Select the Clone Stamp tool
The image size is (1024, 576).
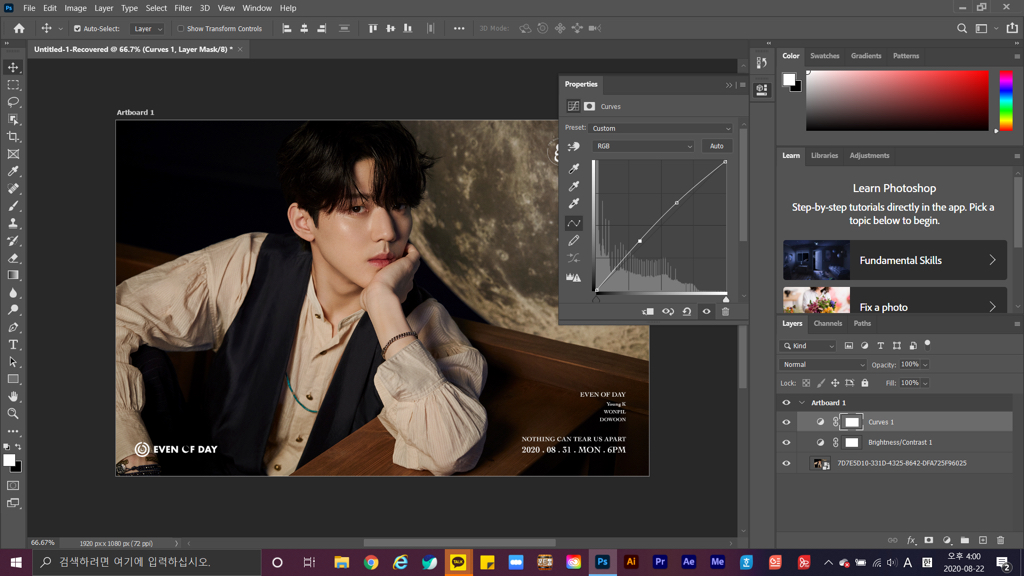click(x=13, y=223)
